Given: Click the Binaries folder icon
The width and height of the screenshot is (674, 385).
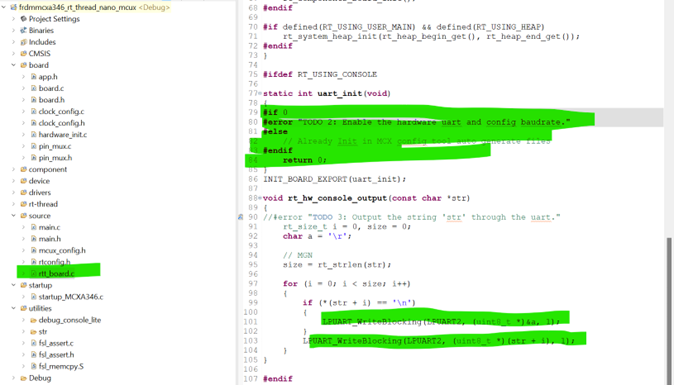Looking at the screenshot, I should click(x=24, y=31).
